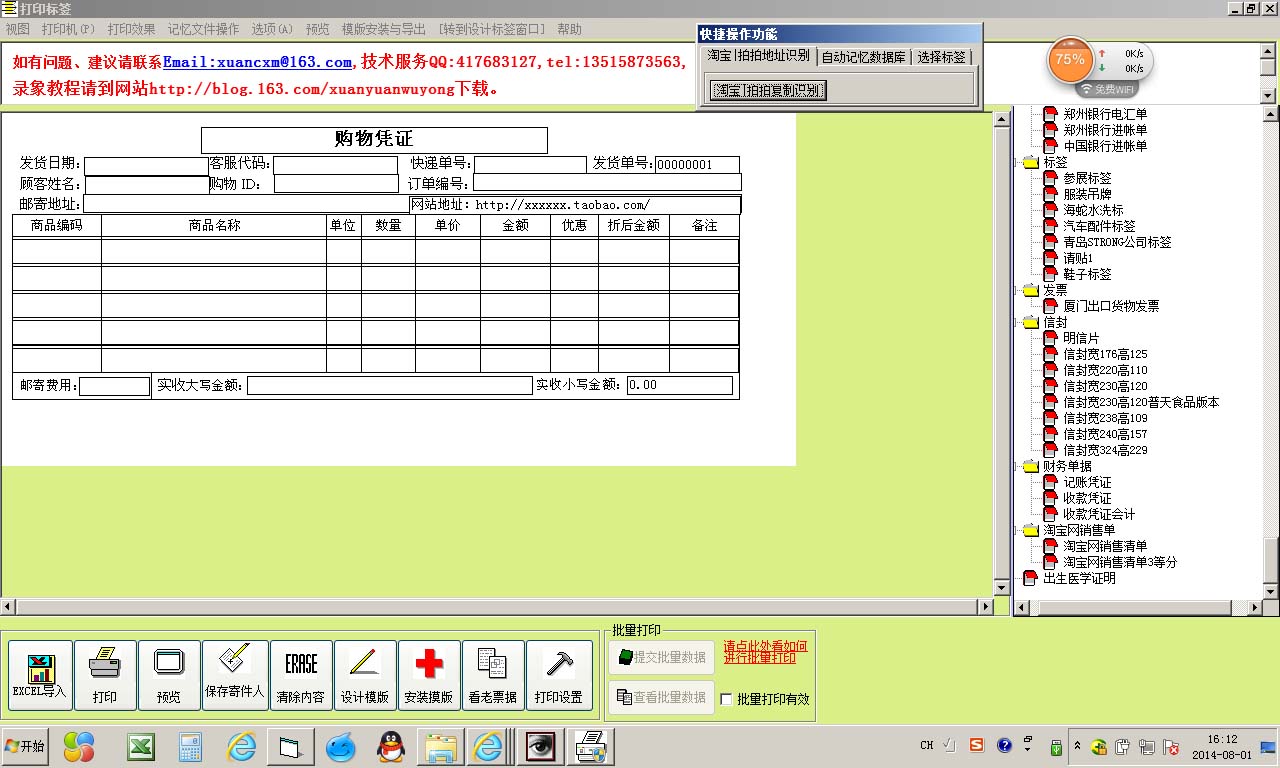This screenshot has width=1280, height=768.
Task: Open the 预览 preview icon
Action: (x=169, y=674)
